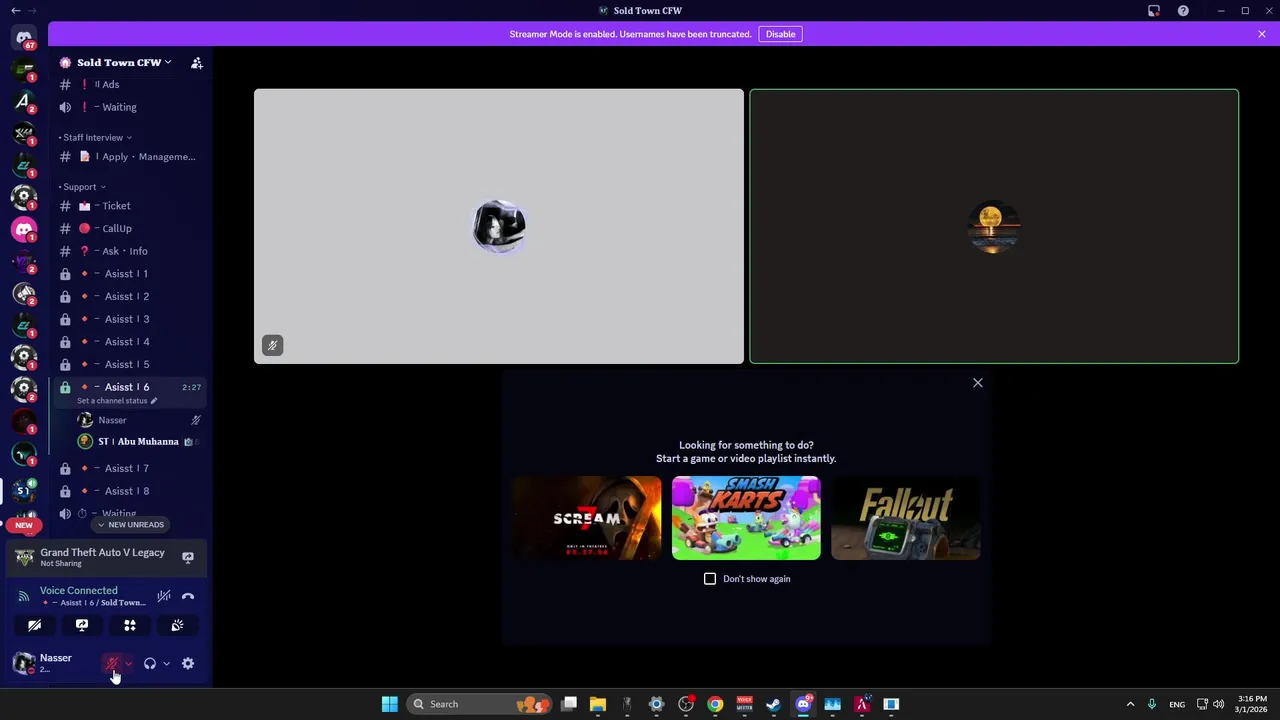The width and height of the screenshot is (1280, 720).
Task: Open Discord direct messages home icon
Action: pos(24,38)
